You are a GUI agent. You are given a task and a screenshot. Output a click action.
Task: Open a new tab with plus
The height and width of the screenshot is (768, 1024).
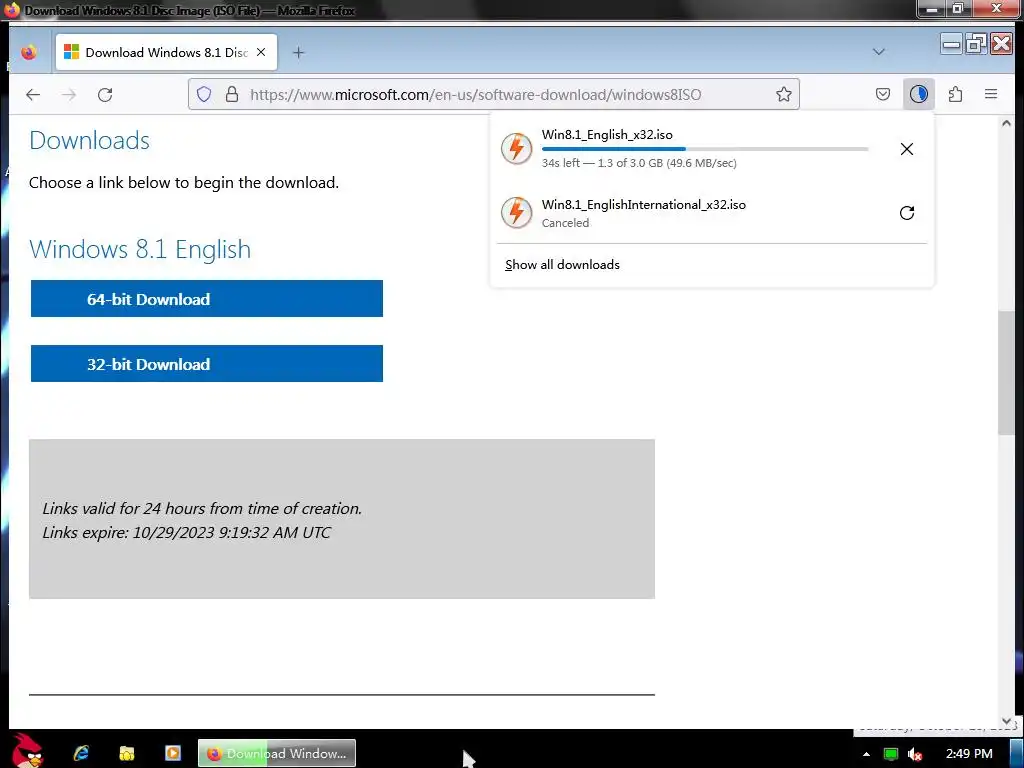(298, 53)
